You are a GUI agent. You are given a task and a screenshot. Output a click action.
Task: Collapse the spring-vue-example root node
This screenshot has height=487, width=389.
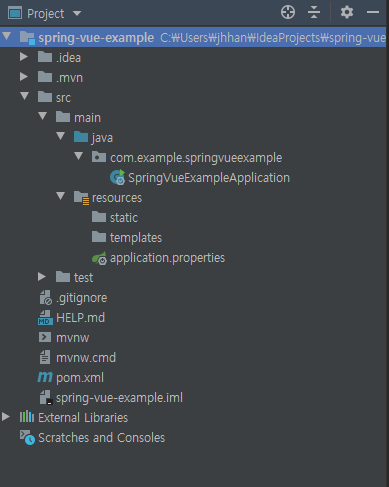click(x=6, y=36)
